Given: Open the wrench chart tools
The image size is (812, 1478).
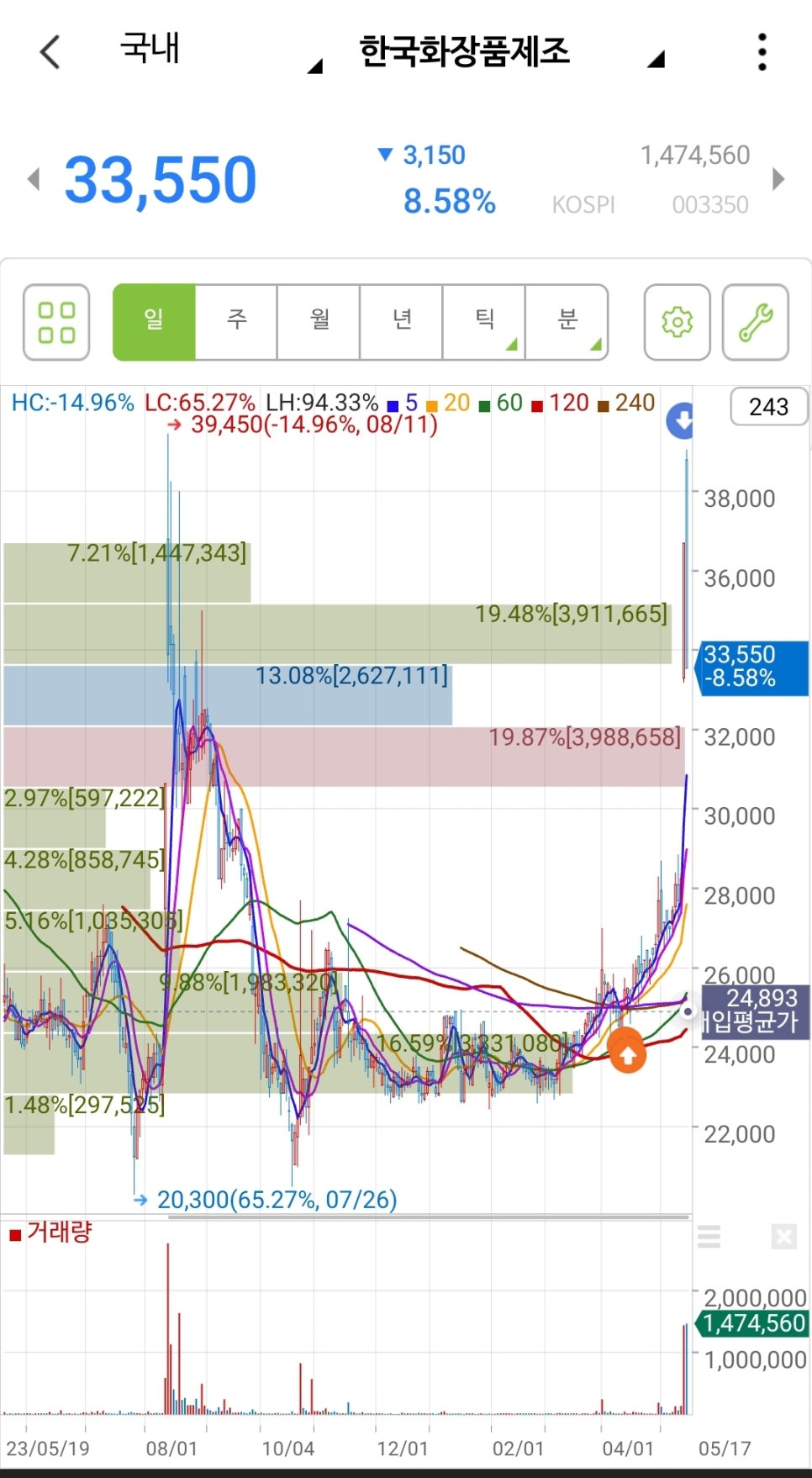Looking at the screenshot, I should click(x=756, y=323).
